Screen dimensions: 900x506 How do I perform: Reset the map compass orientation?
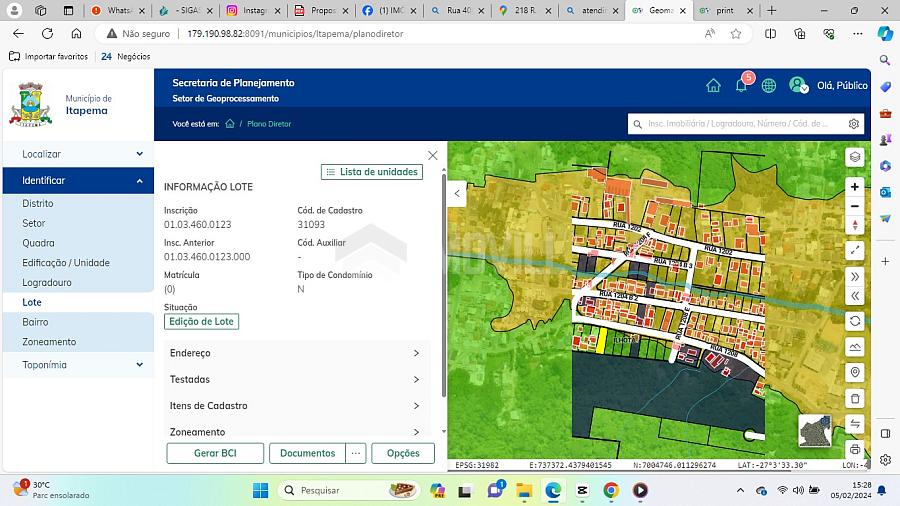(x=854, y=225)
